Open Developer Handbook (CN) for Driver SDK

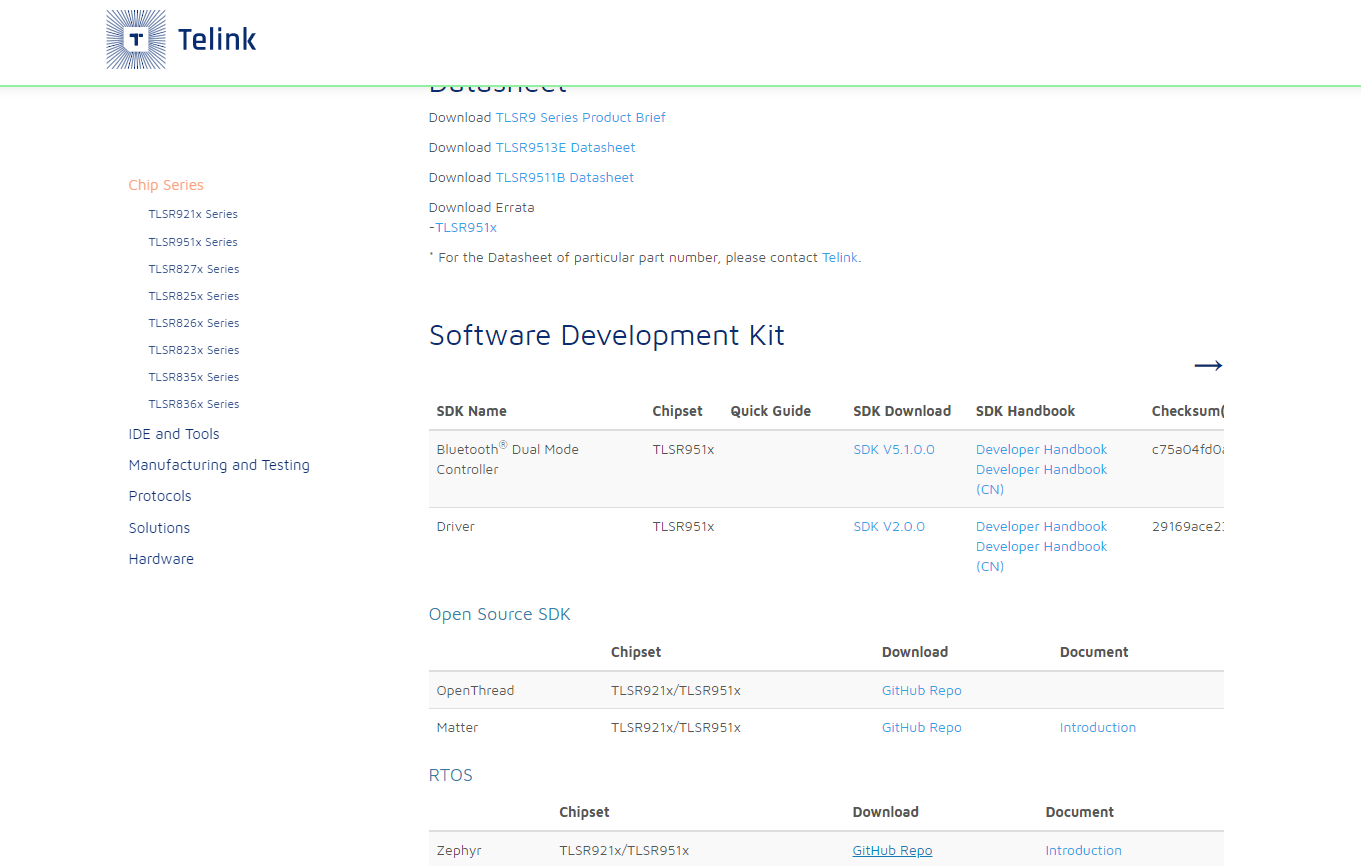pos(1042,556)
